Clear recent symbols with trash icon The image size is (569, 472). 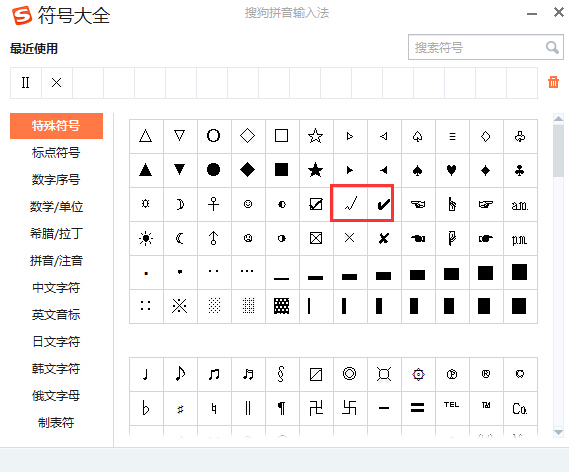point(553,82)
